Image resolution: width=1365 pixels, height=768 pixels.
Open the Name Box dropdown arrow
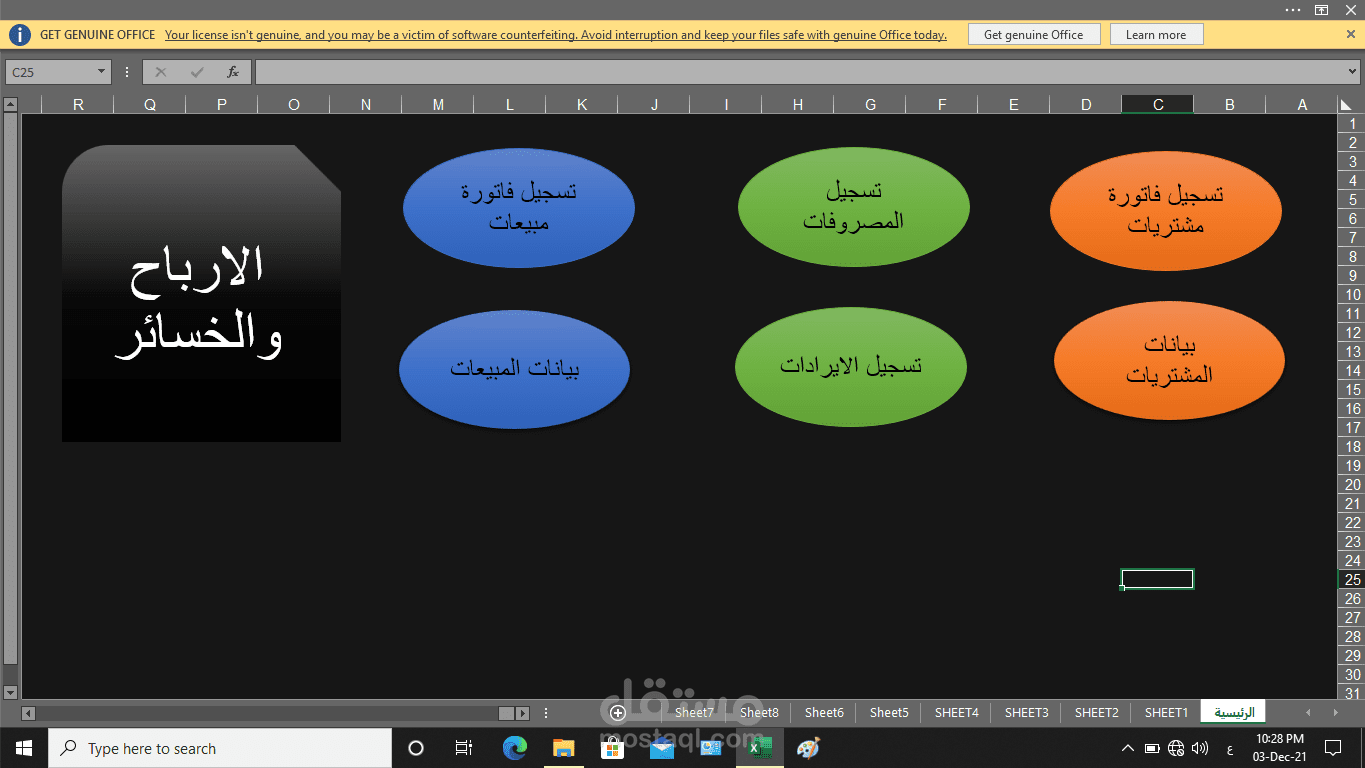tap(102, 72)
